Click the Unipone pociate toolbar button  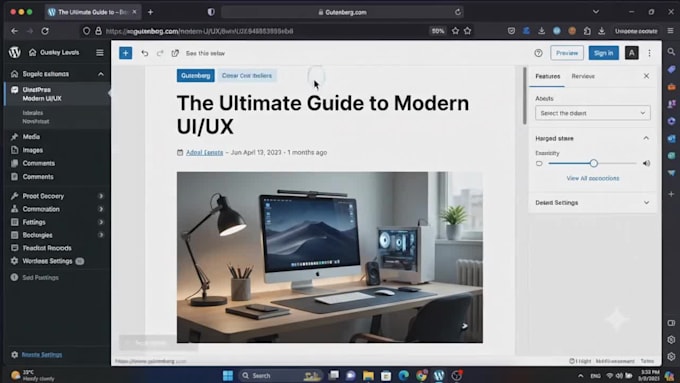[x=636, y=31]
